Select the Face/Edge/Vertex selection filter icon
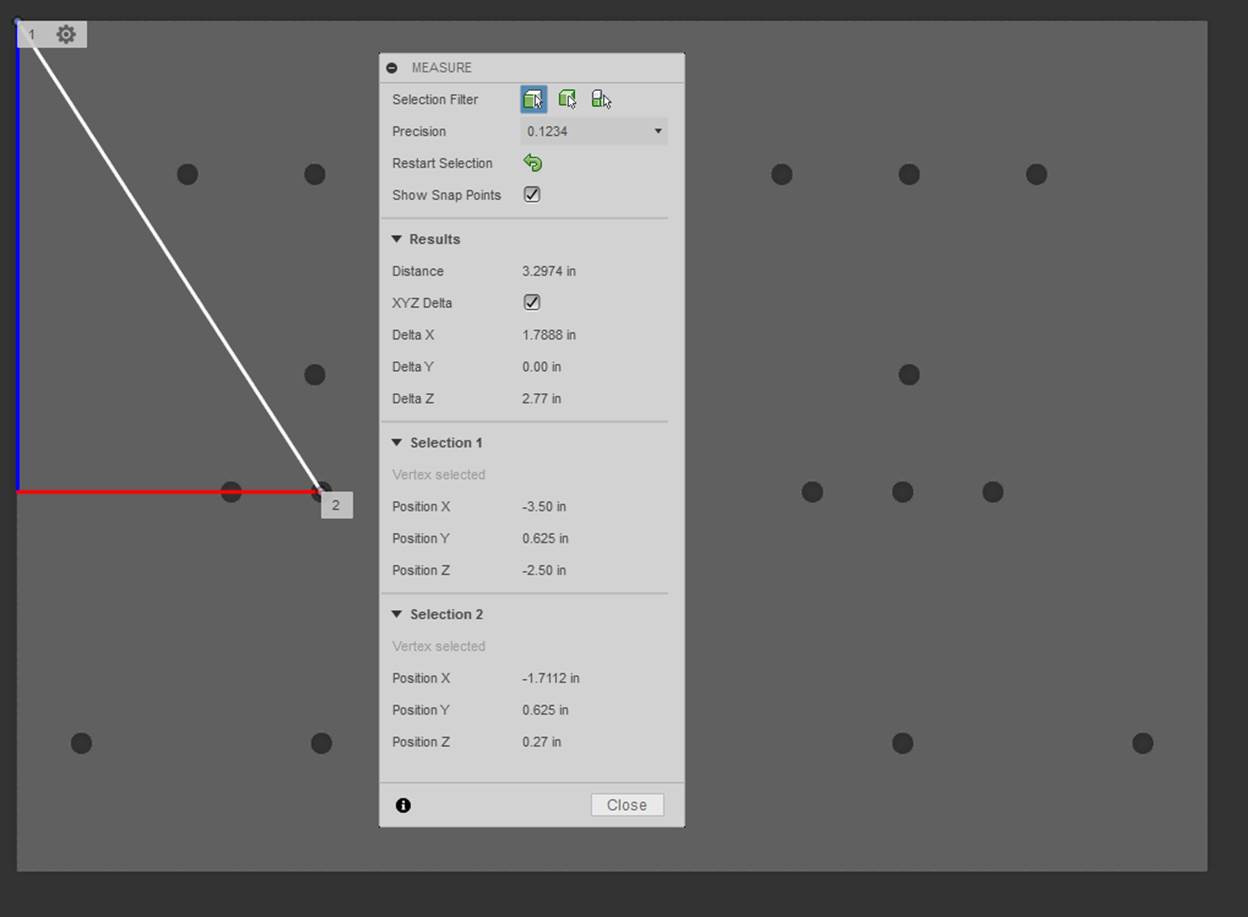 [x=533, y=99]
